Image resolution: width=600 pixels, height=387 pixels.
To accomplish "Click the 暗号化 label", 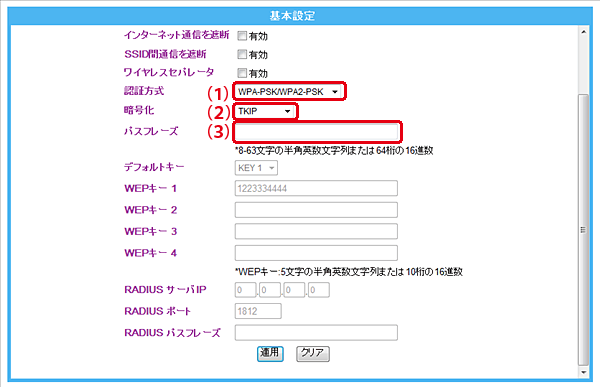I will [x=139, y=110].
